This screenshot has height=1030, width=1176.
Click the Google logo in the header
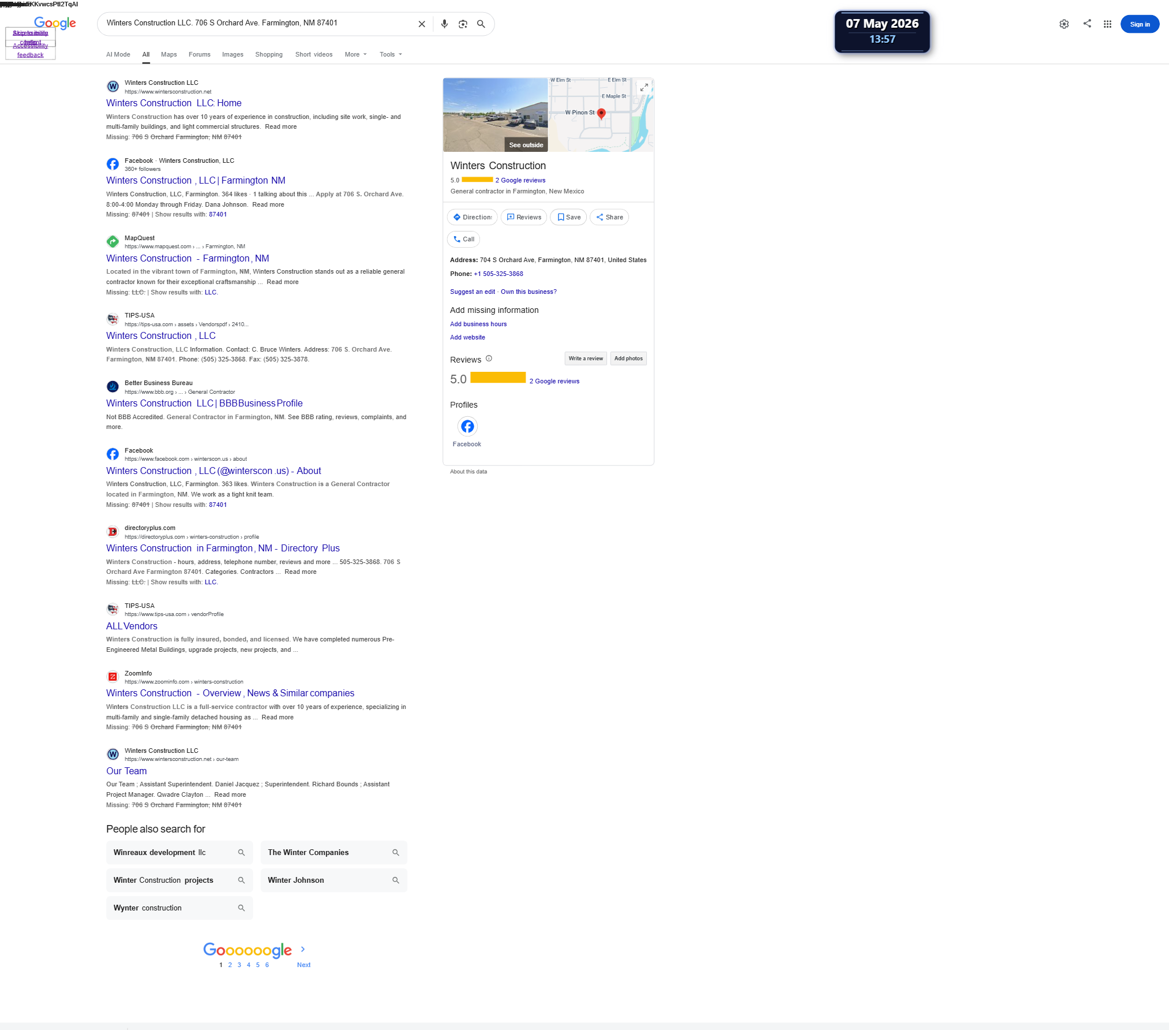tap(55, 23)
